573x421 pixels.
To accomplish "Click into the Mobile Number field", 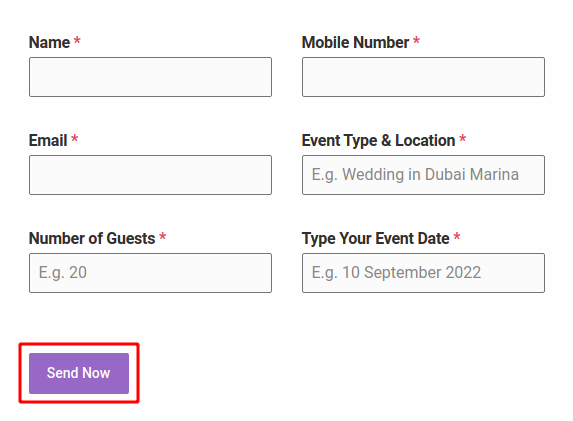I will 423,77.
